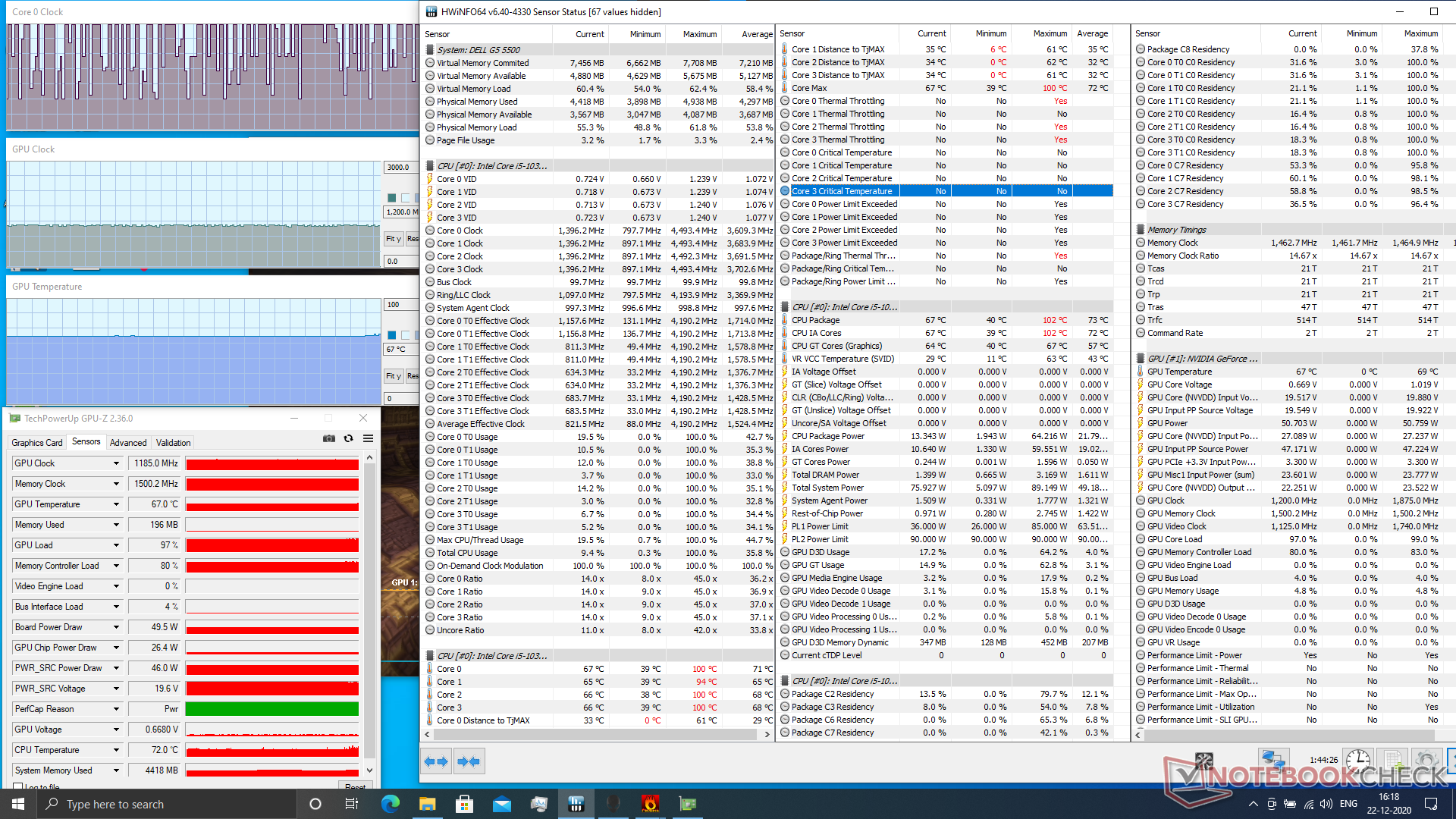1456x819 pixels.
Task: Open HWiNFO sensor settings gear icon
Action: 1426,761
